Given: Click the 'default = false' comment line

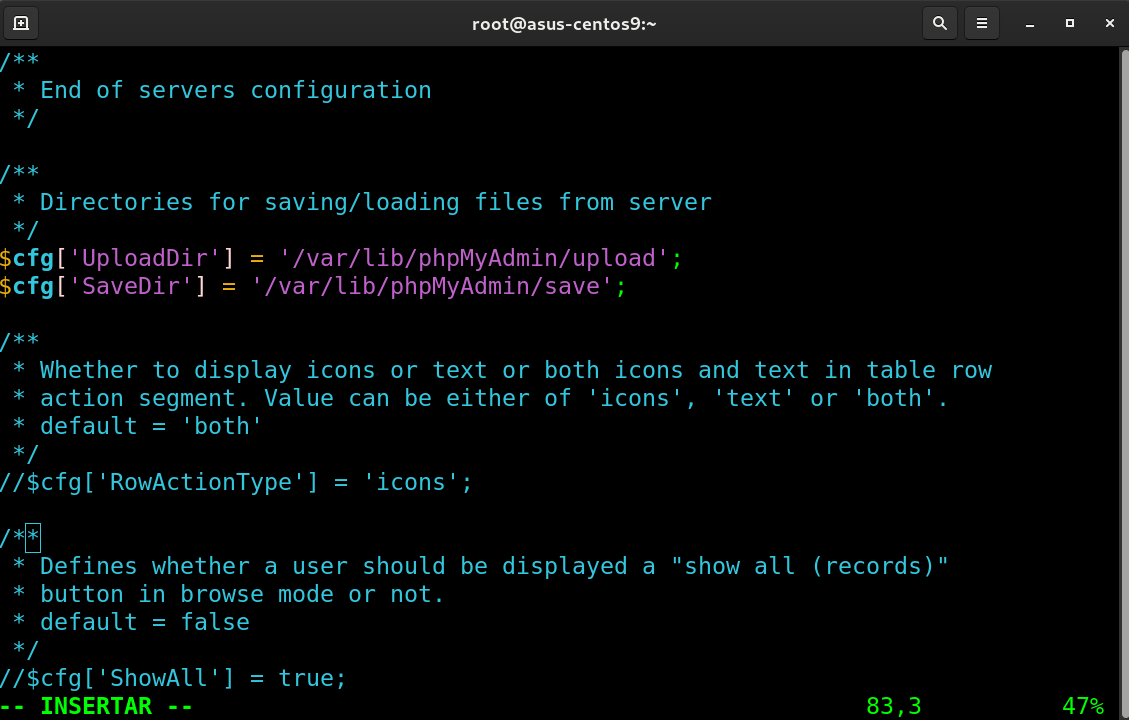Looking at the screenshot, I should (131, 622).
